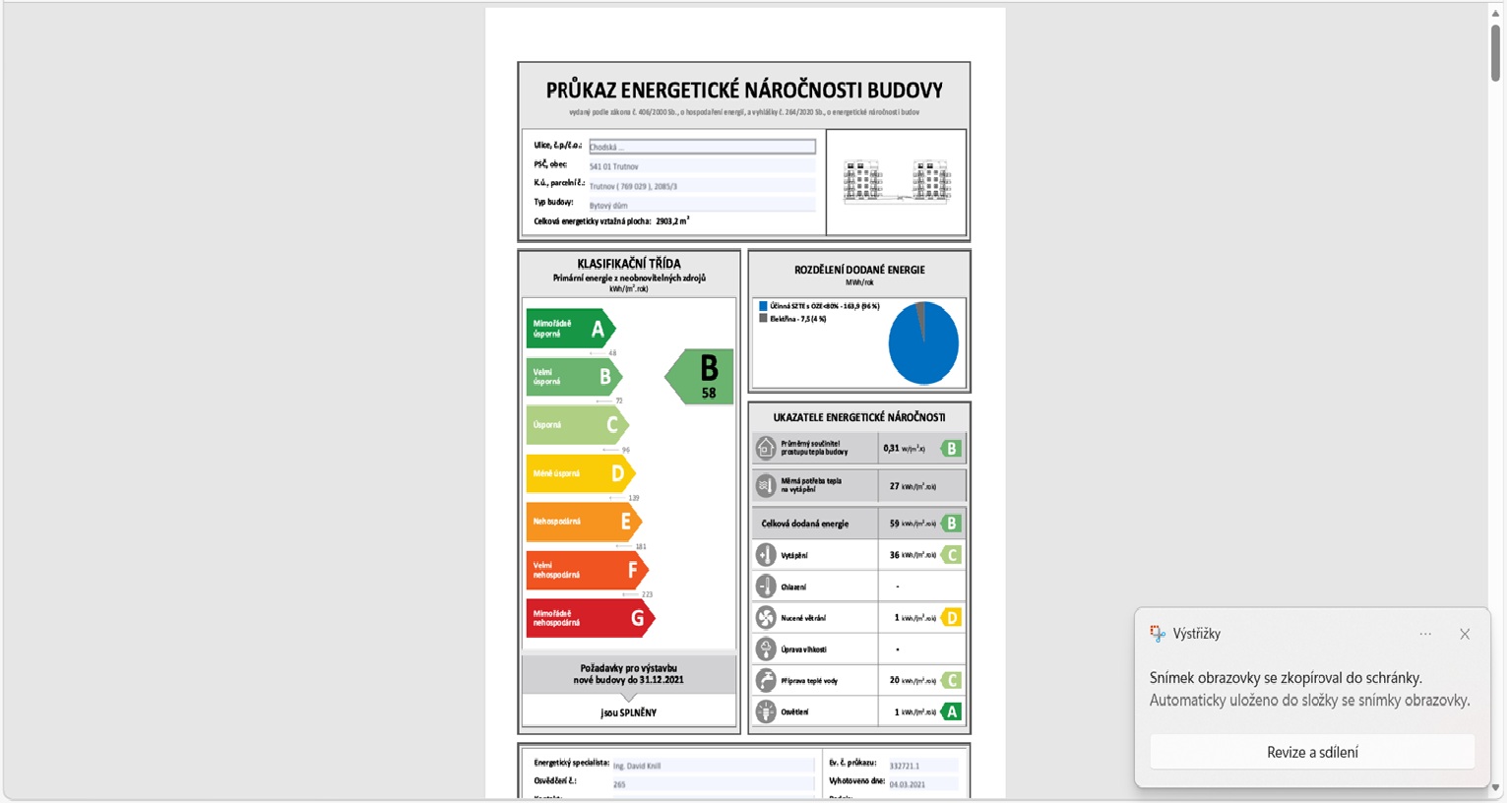
Task: Click the Chlazení cooling thermometer icon
Action: (766, 587)
